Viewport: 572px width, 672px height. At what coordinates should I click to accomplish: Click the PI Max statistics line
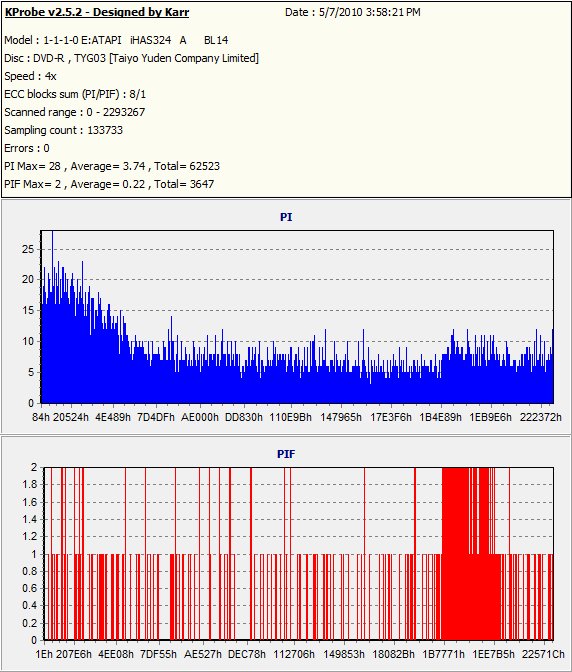click(112, 166)
